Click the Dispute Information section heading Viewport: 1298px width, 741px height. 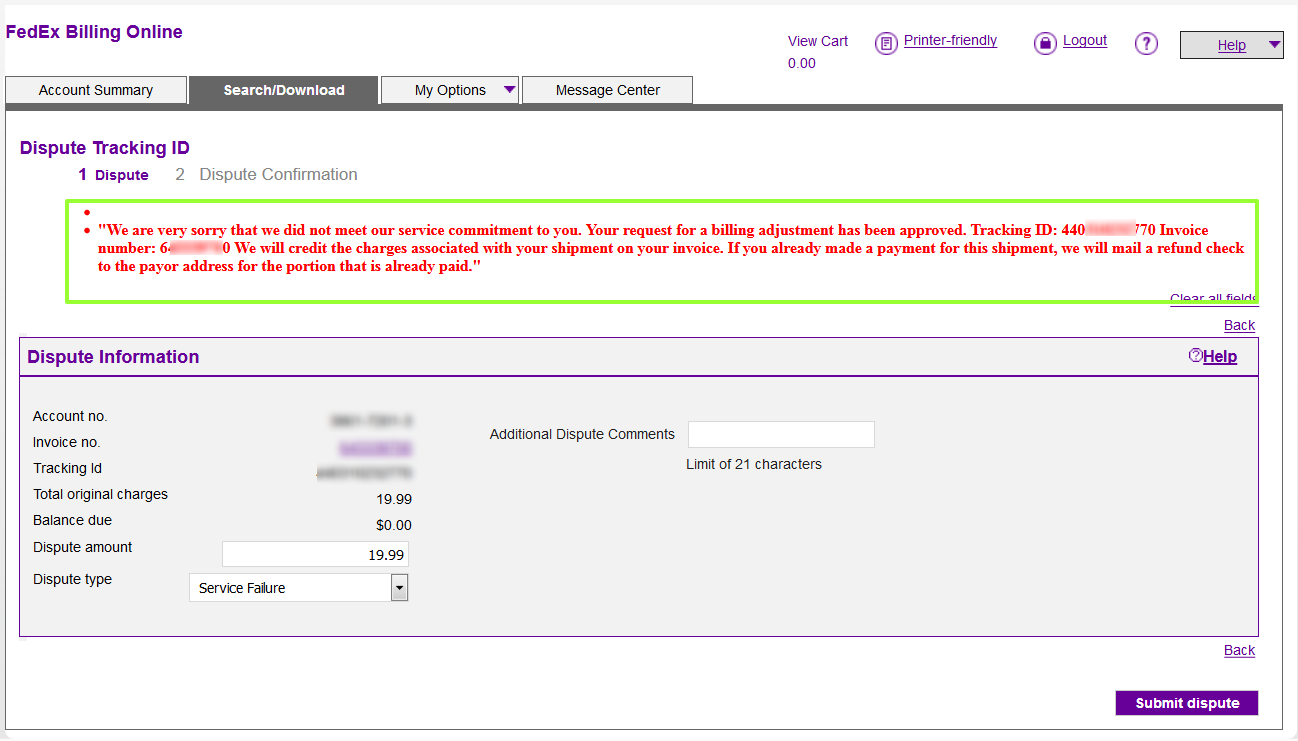(x=113, y=357)
